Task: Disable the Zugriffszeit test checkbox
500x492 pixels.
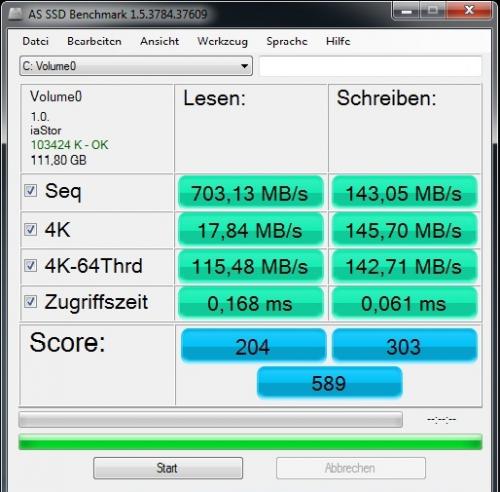Action: coord(30,302)
